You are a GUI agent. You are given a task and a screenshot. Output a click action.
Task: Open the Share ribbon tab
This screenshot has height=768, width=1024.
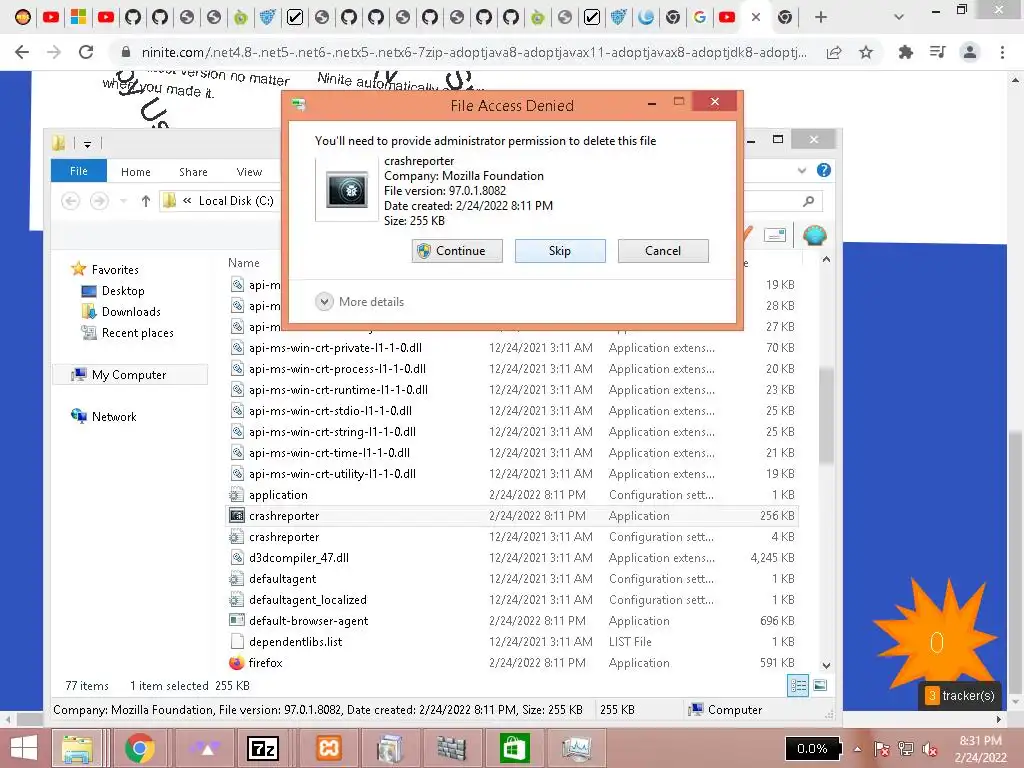193,172
